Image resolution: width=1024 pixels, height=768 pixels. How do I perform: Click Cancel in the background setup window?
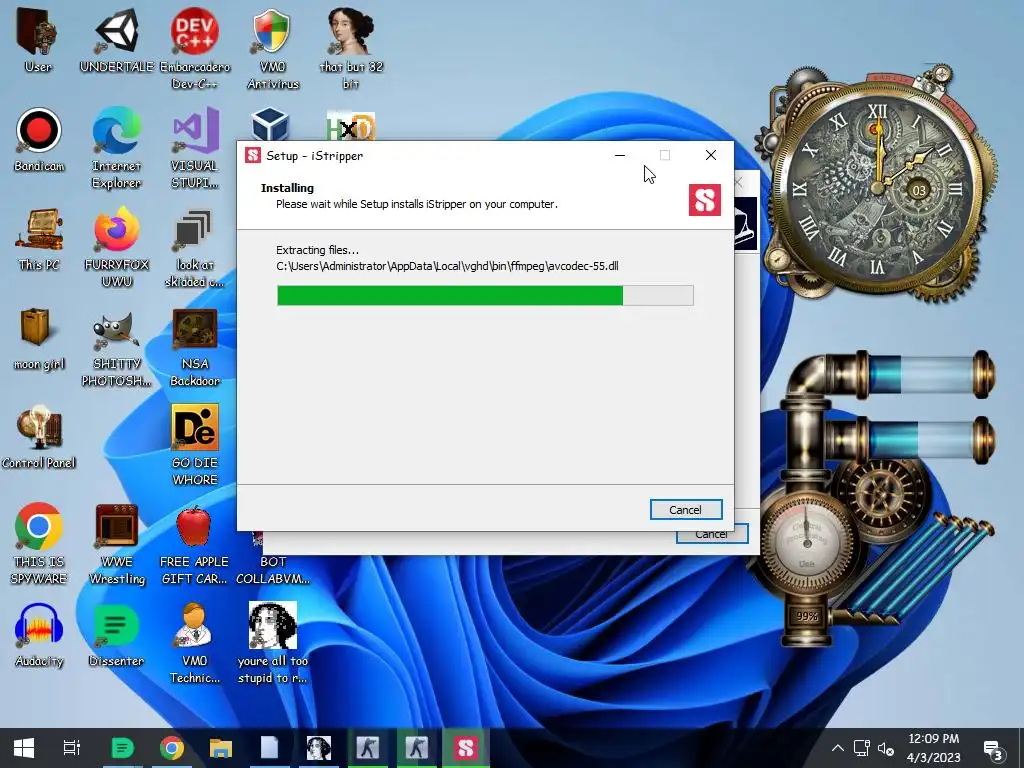(x=712, y=536)
